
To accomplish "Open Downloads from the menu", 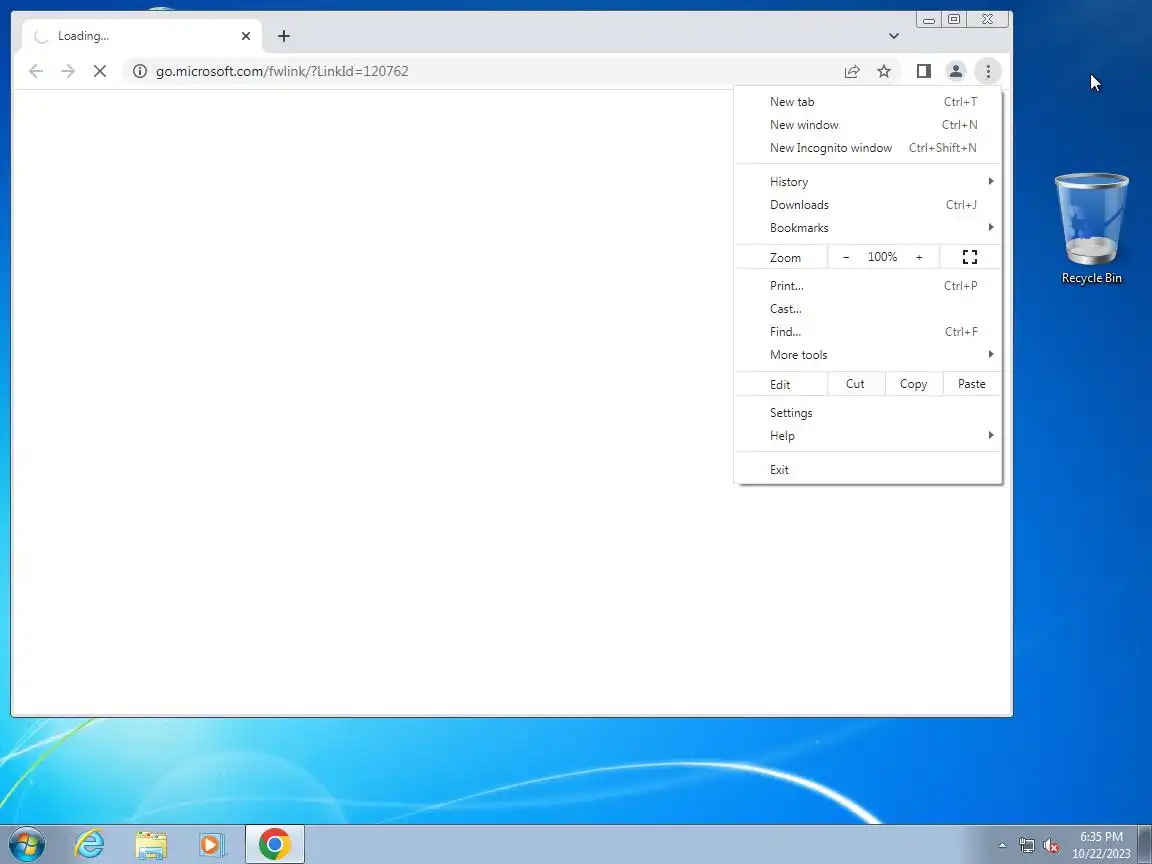I will [x=868, y=205].
